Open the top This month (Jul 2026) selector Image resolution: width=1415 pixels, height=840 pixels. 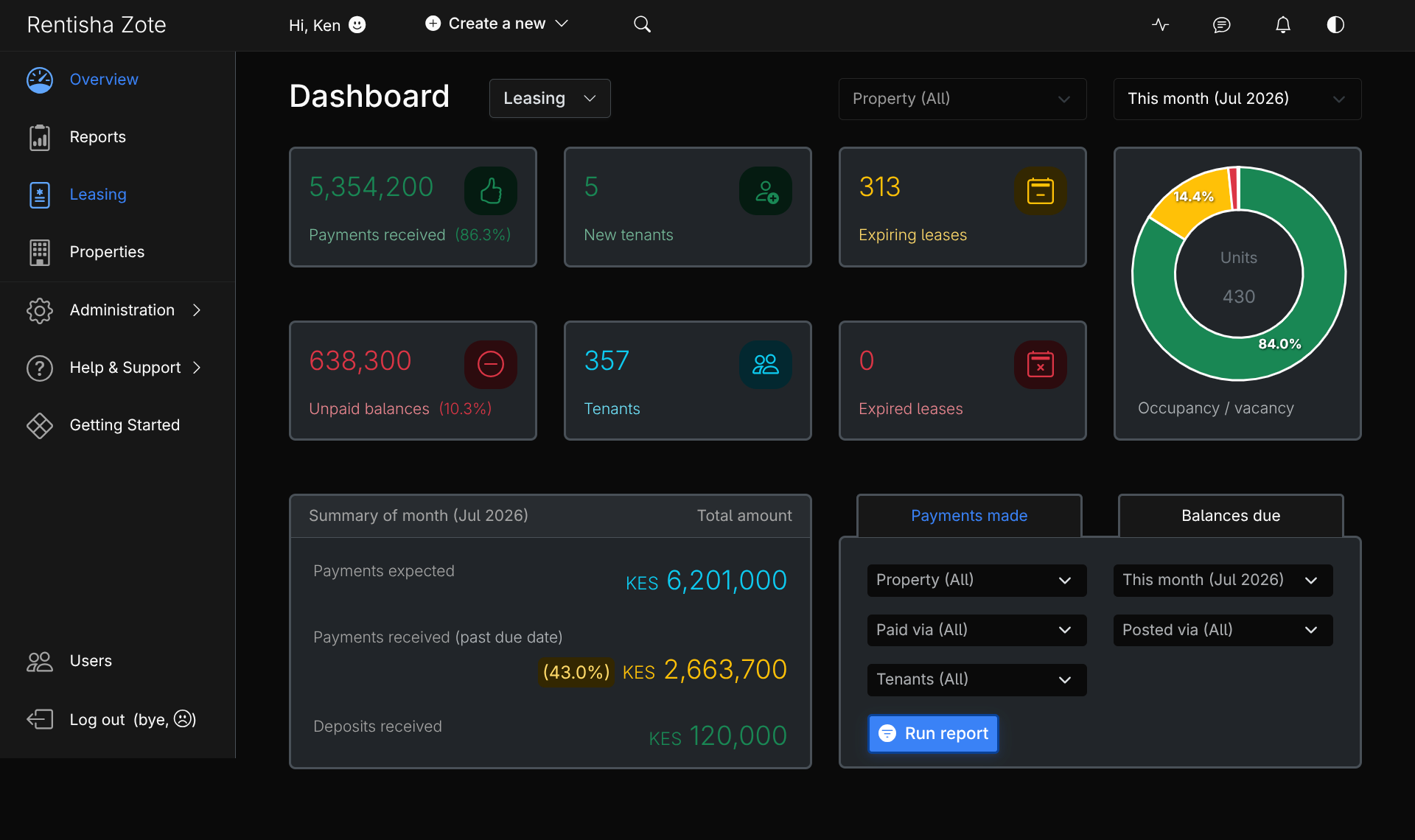click(1237, 99)
